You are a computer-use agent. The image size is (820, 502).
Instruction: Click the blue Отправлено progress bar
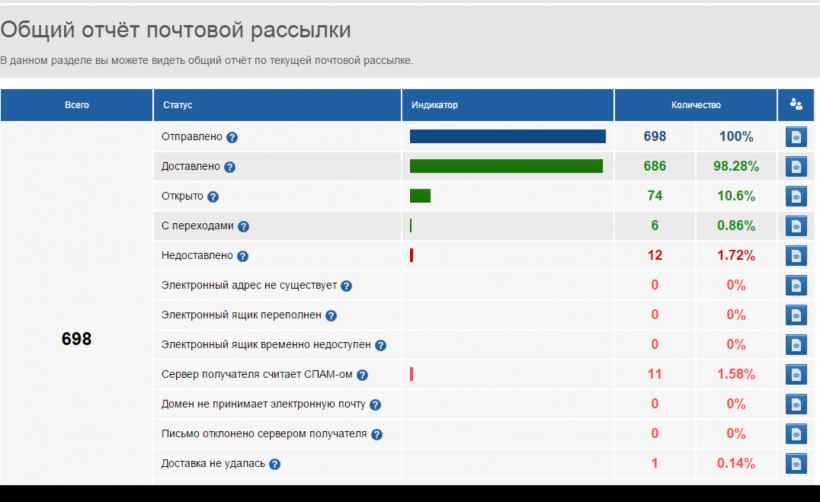tap(508, 136)
